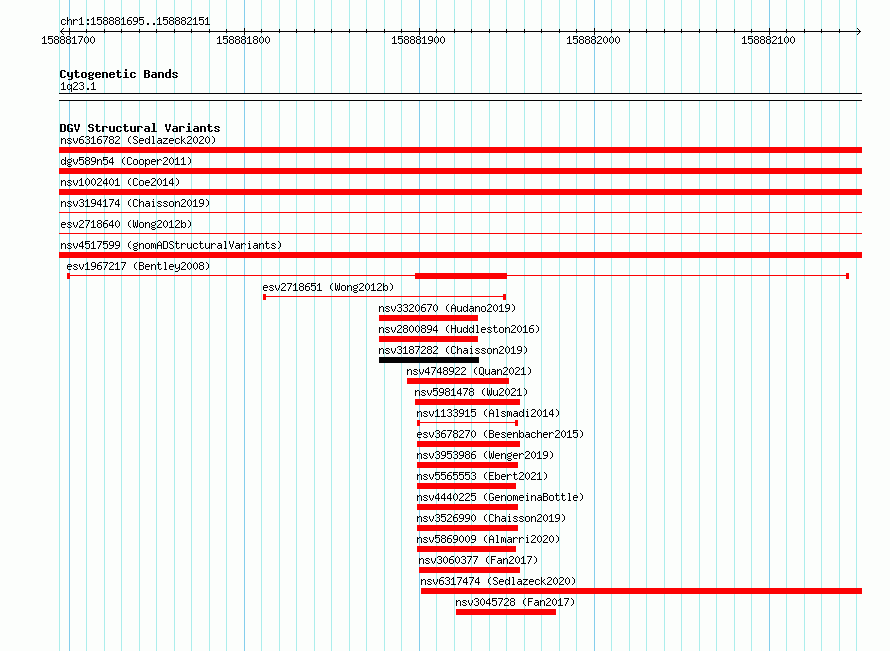Click ruler position 158881900
This screenshot has height=651, width=890.
point(418,40)
